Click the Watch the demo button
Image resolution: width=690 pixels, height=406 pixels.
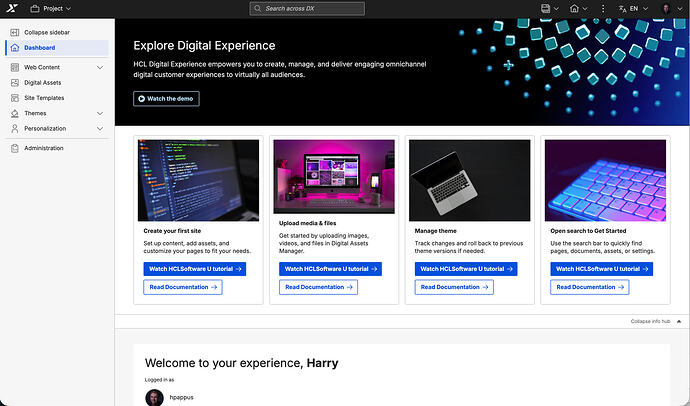(166, 99)
